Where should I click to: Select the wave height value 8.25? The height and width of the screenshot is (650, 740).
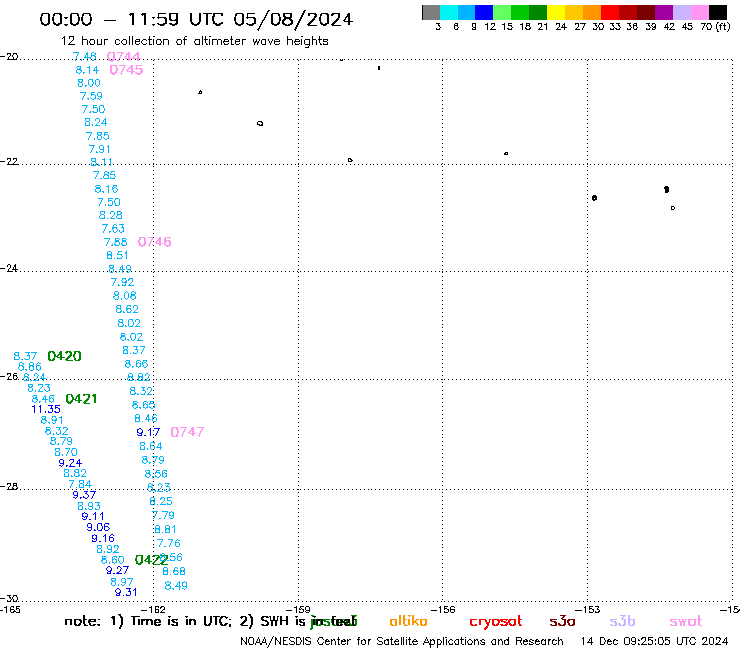[x=161, y=501]
